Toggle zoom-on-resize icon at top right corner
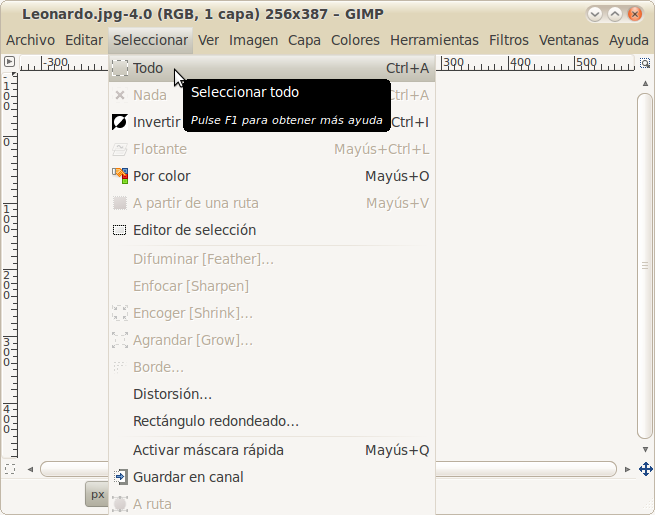 (645, 63)
